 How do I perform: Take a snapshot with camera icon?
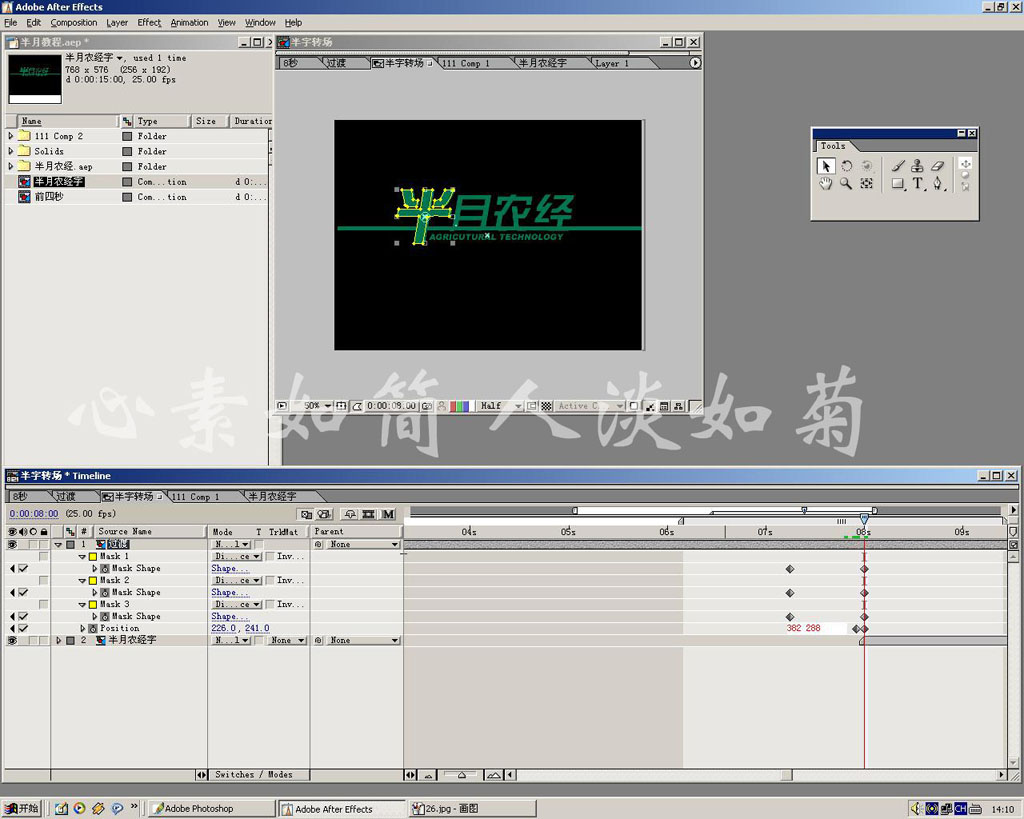point(427,406)
